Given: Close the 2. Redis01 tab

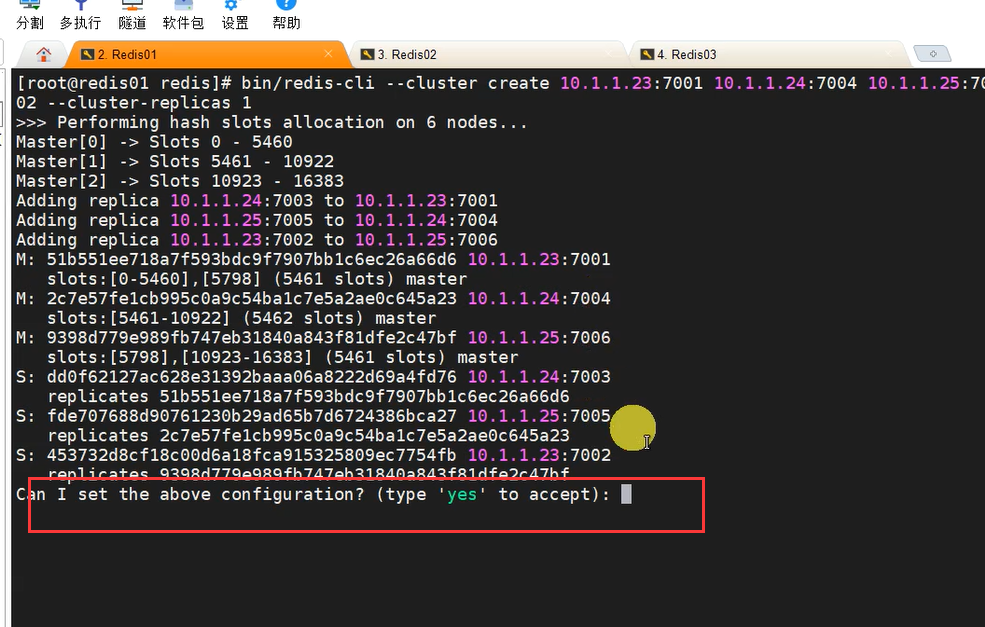Looking at the screenshot, I should pos(328,54).
